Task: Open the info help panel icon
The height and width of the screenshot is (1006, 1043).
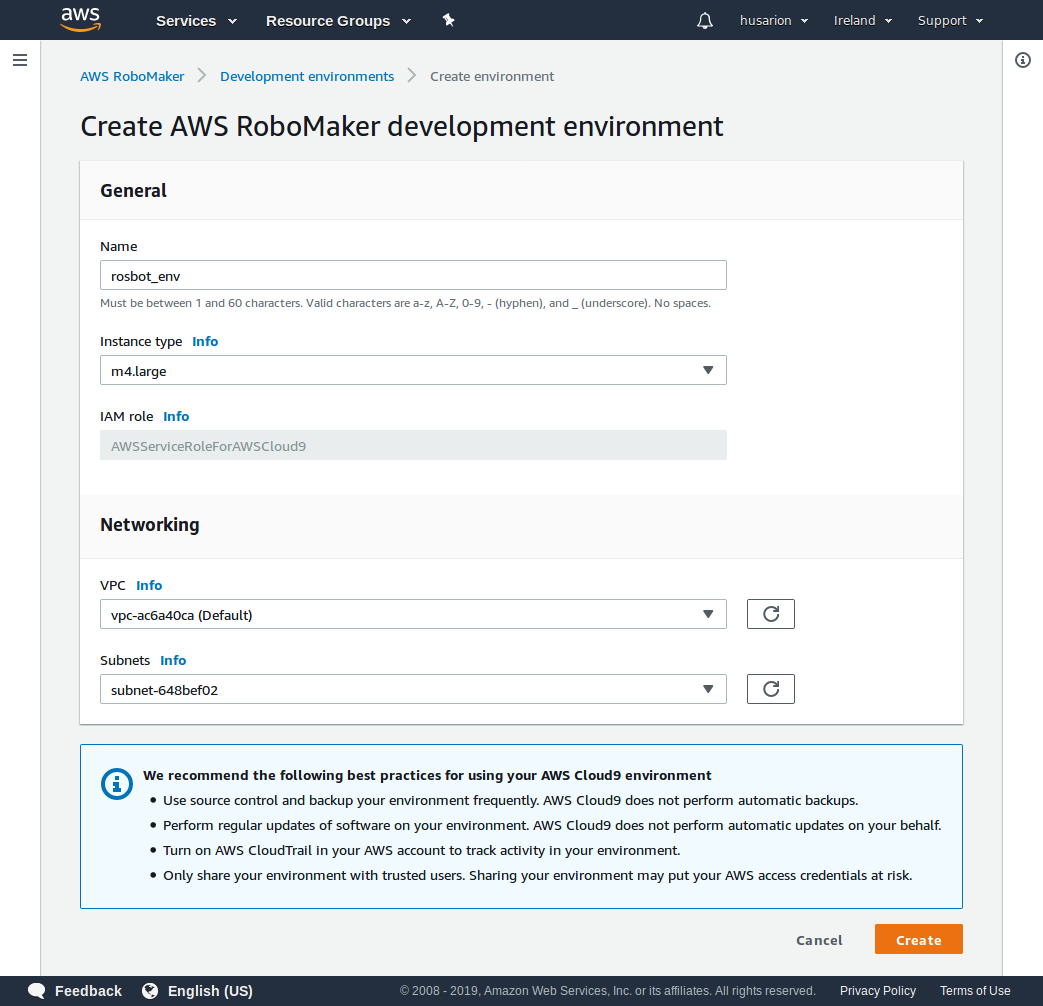Action: pyautogui.click(x=1023, y=61)
